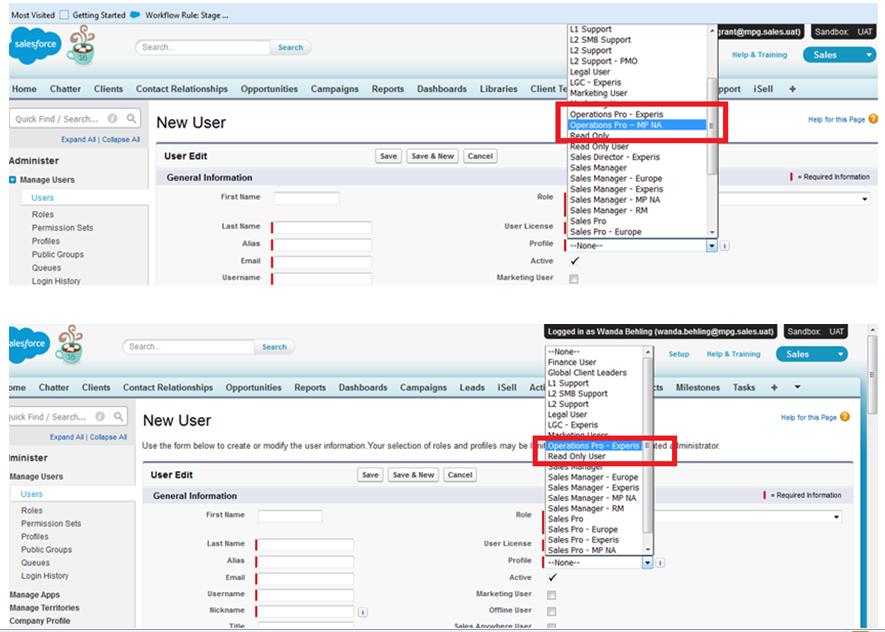Select L2 Support - PMO profile option
Screen dimensions: 885x632
pos(604,61)
